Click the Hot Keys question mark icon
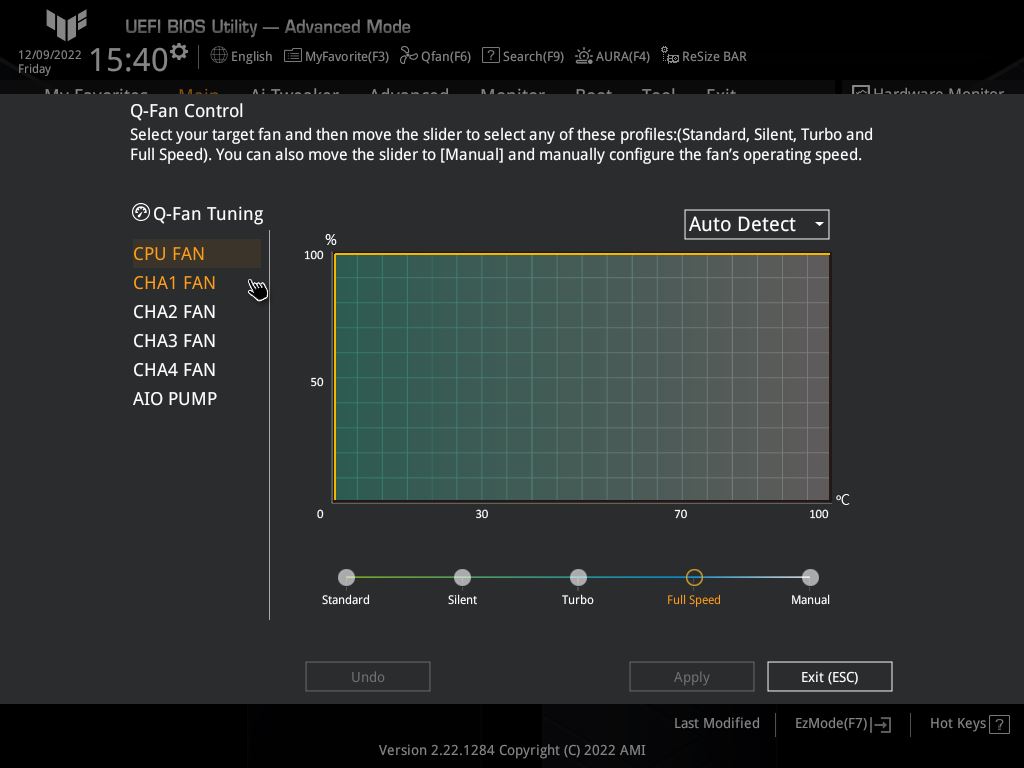The height and width of the screenshot is (768, 1024). point(999,724)
